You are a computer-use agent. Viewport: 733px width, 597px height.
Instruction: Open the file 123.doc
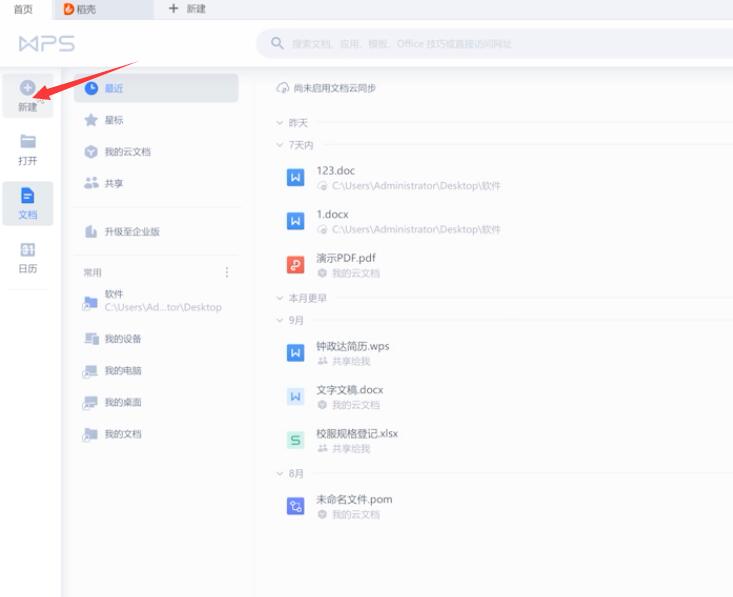335,171
